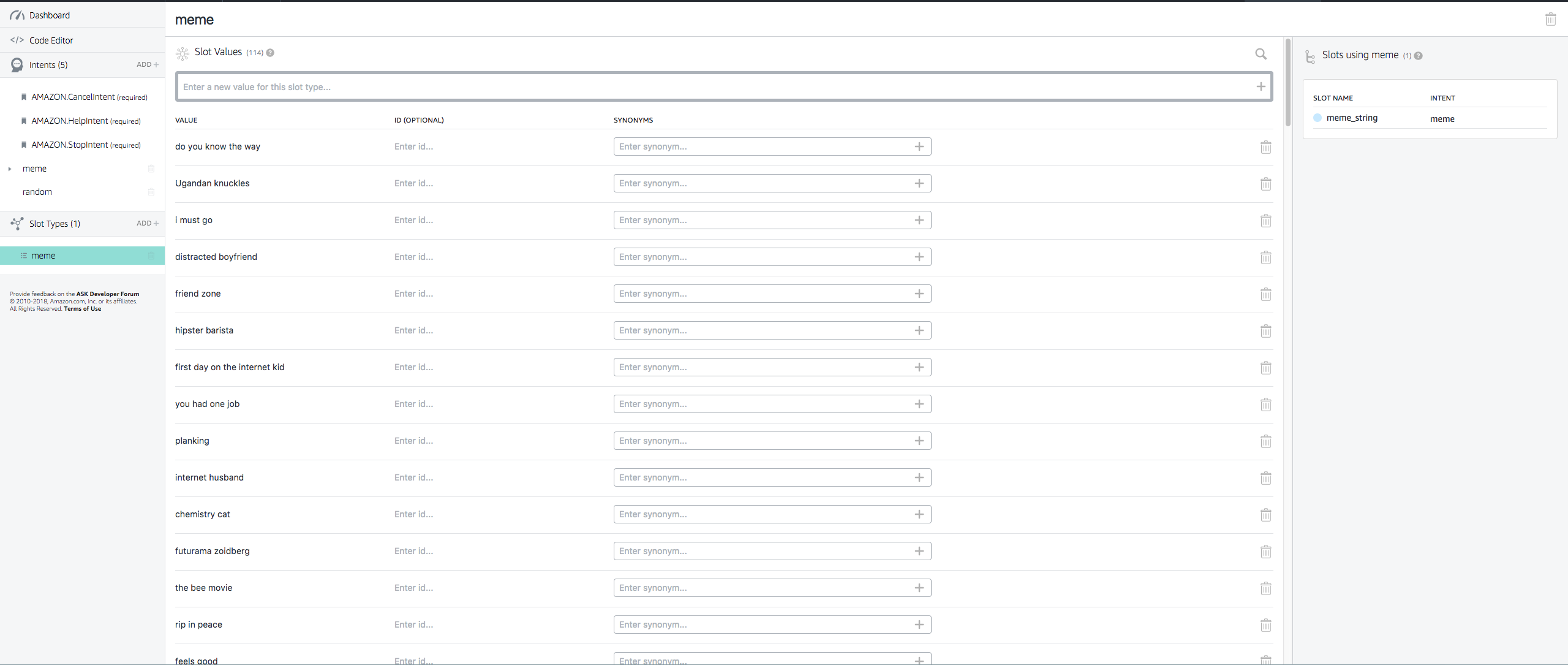
Task: Click the meme_string slot color dot
Action: (x=1317, y=118)
